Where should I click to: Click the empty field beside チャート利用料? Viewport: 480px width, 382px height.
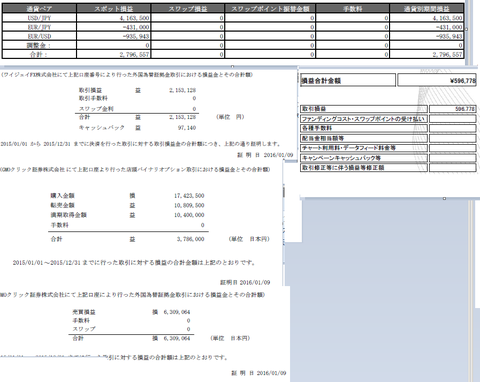pos(453,148)
